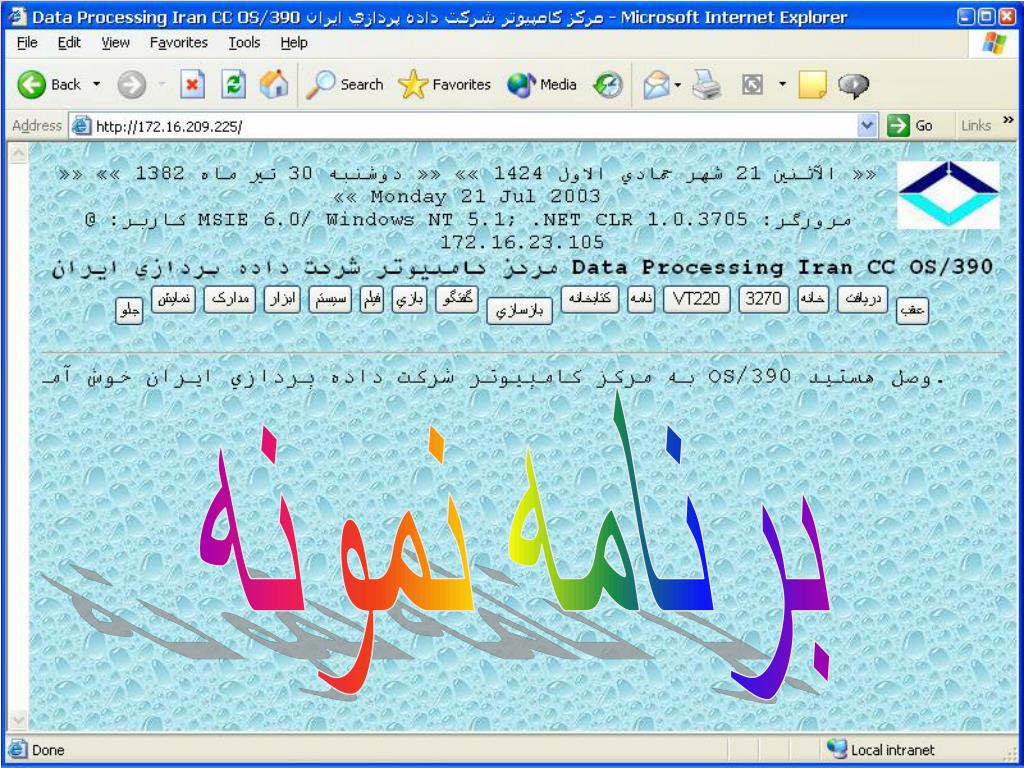Click the 3270 page button

763,299
